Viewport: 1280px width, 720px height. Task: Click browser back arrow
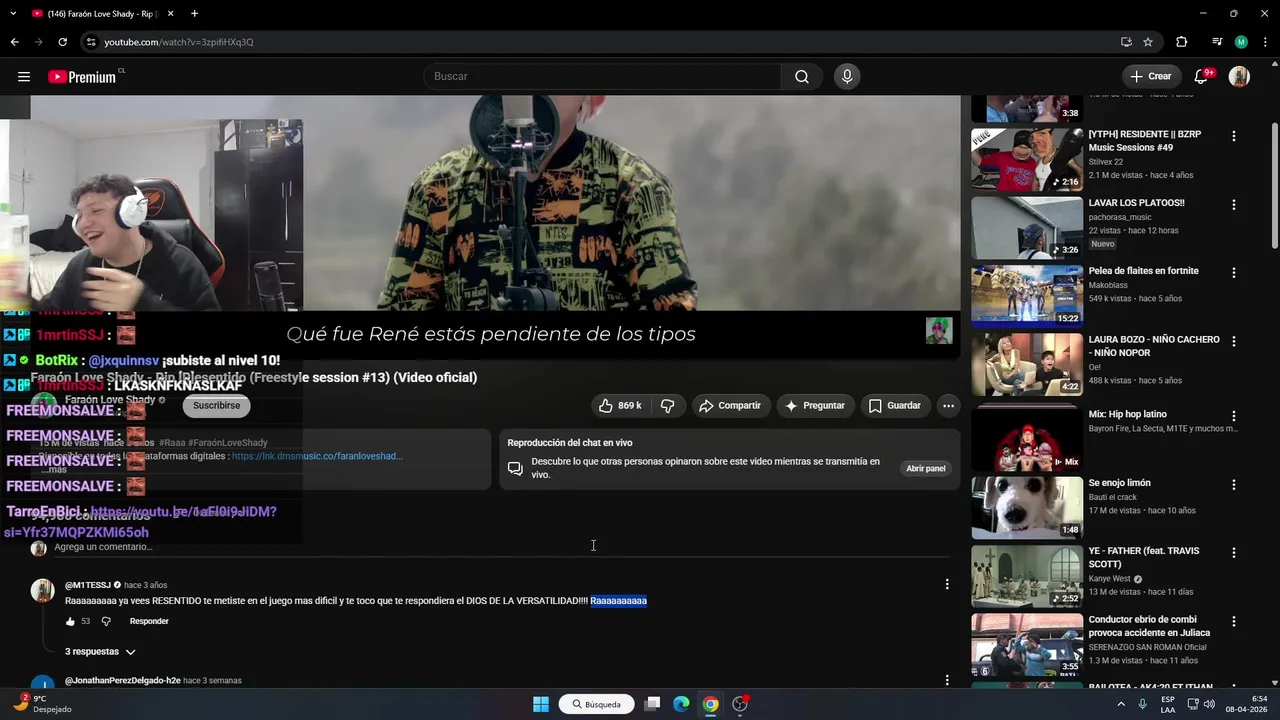coord(14,42)
